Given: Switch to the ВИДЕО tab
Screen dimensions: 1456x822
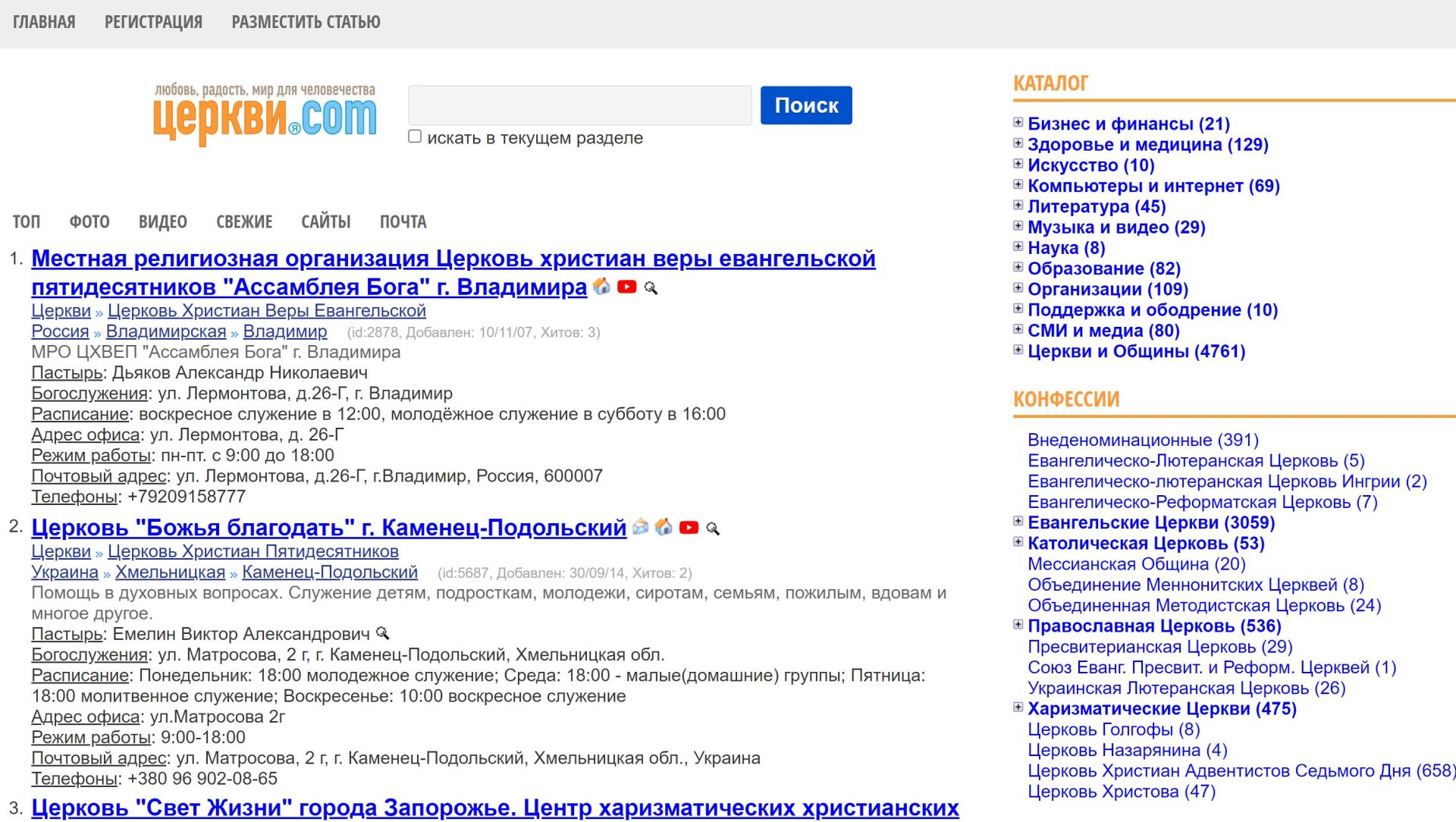Looking at the screenshot, I should point(162,221).
